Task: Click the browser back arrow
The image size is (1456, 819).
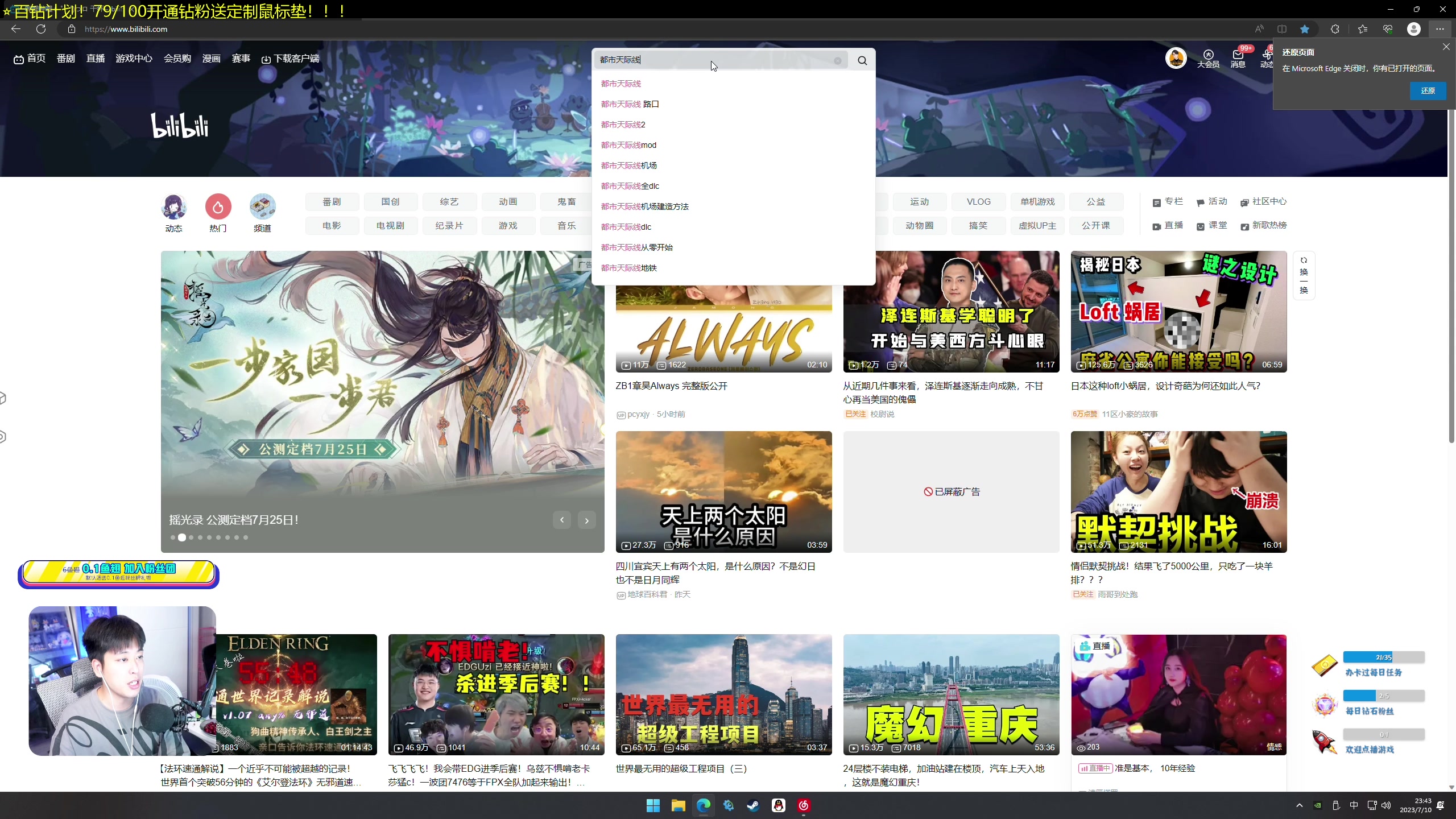Action: (x=16, y=29)
